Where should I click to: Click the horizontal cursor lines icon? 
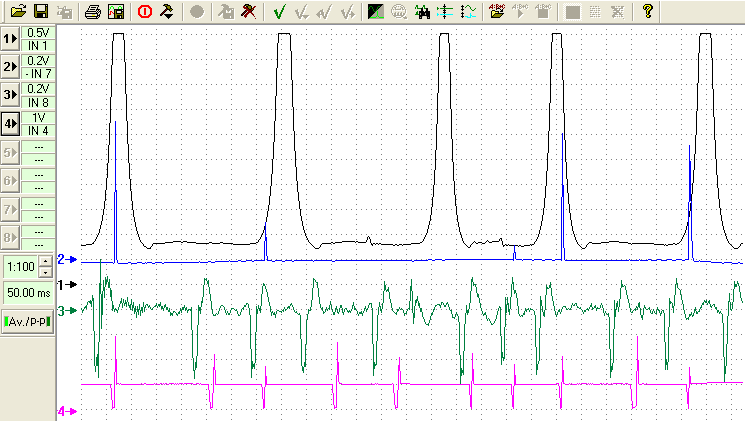point(445,11)
